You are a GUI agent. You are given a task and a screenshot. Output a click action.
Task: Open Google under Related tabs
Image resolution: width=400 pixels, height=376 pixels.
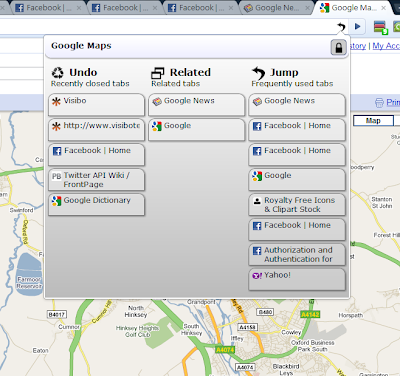(x=197, y=130)
